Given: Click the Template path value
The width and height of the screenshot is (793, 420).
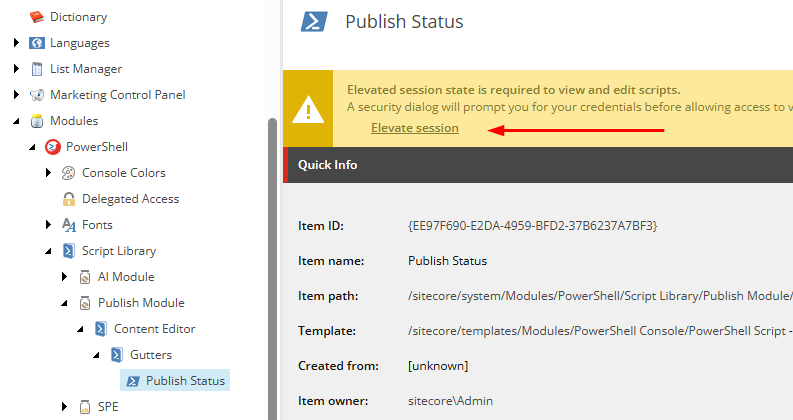Looking at the screenshot, I should click(600, 330).
